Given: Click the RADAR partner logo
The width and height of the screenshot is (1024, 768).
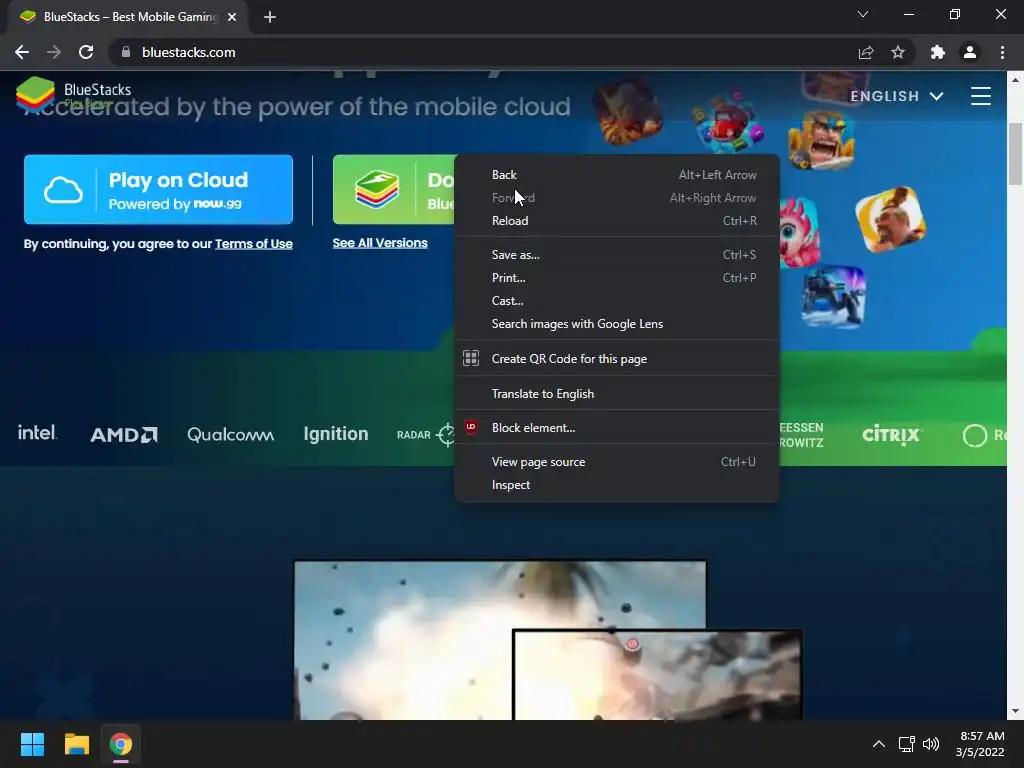Looking at the screenshot, I should [426, 434].
